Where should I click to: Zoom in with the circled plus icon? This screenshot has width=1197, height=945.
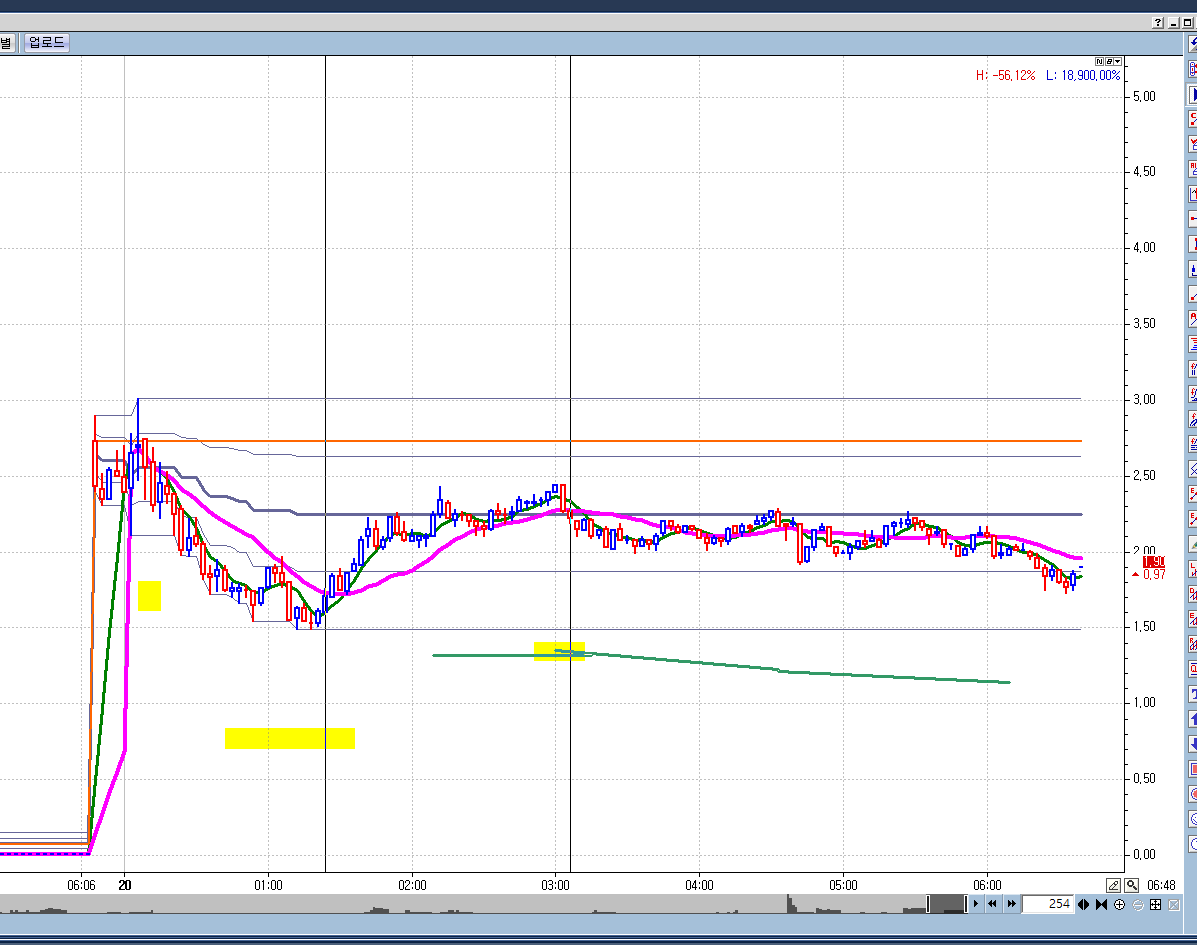click(x=1119, y=904)
